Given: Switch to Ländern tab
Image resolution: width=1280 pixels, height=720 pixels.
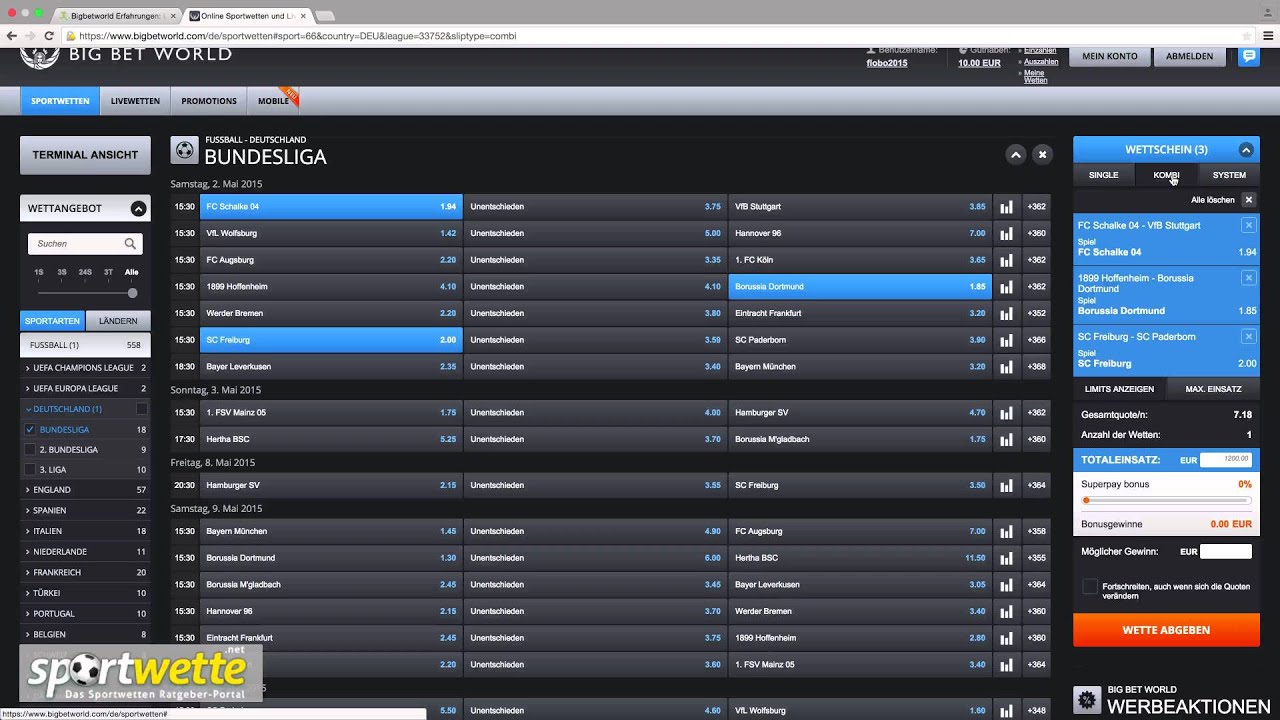Looking at the screenshot, I should click(x=118, y=321).
